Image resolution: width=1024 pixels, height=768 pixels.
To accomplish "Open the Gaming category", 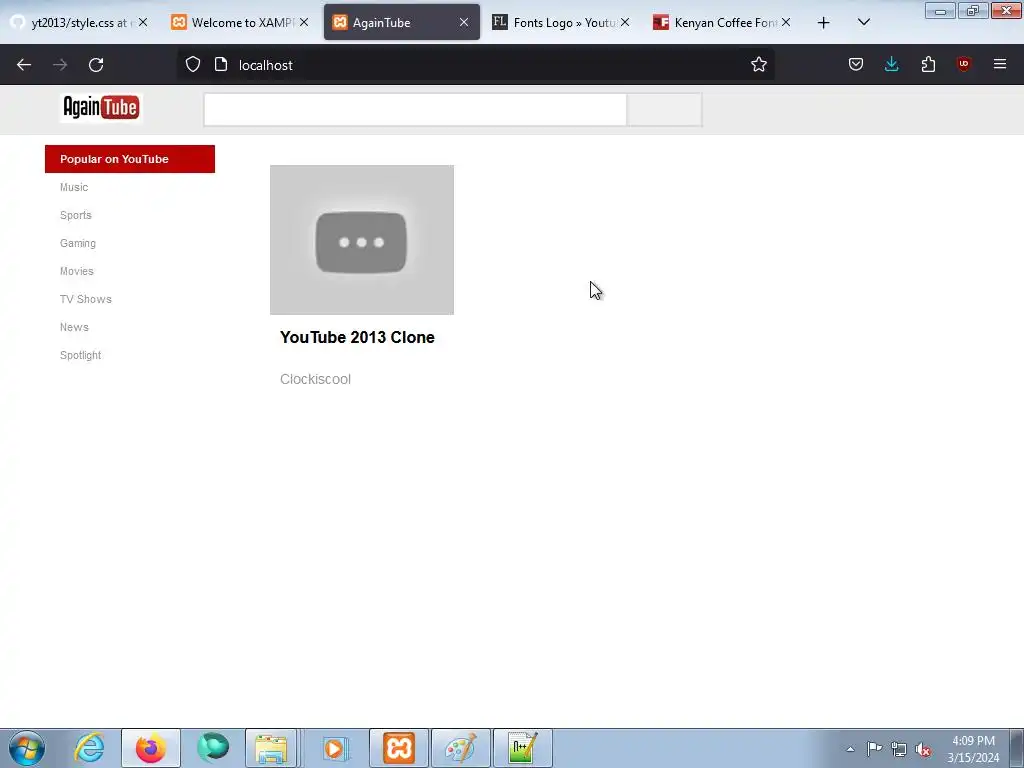I will tap(78, 244).
